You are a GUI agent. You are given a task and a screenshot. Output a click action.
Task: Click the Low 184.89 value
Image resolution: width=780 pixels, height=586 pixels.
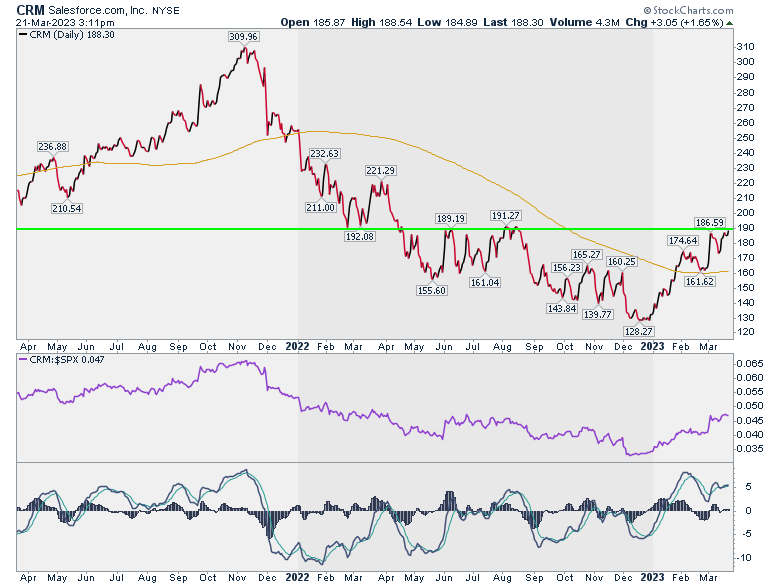pos(447,22)
